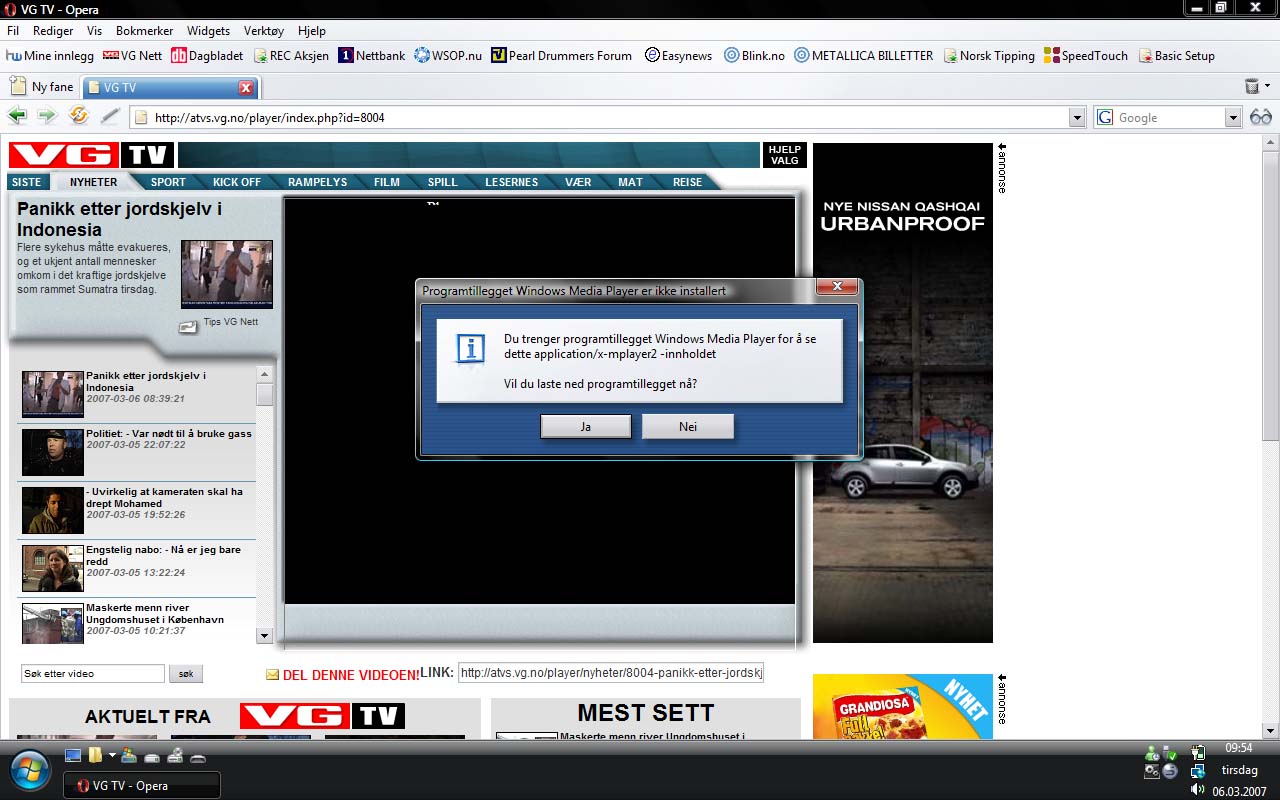Click the volume speaker tray icon

(1197, 790)
